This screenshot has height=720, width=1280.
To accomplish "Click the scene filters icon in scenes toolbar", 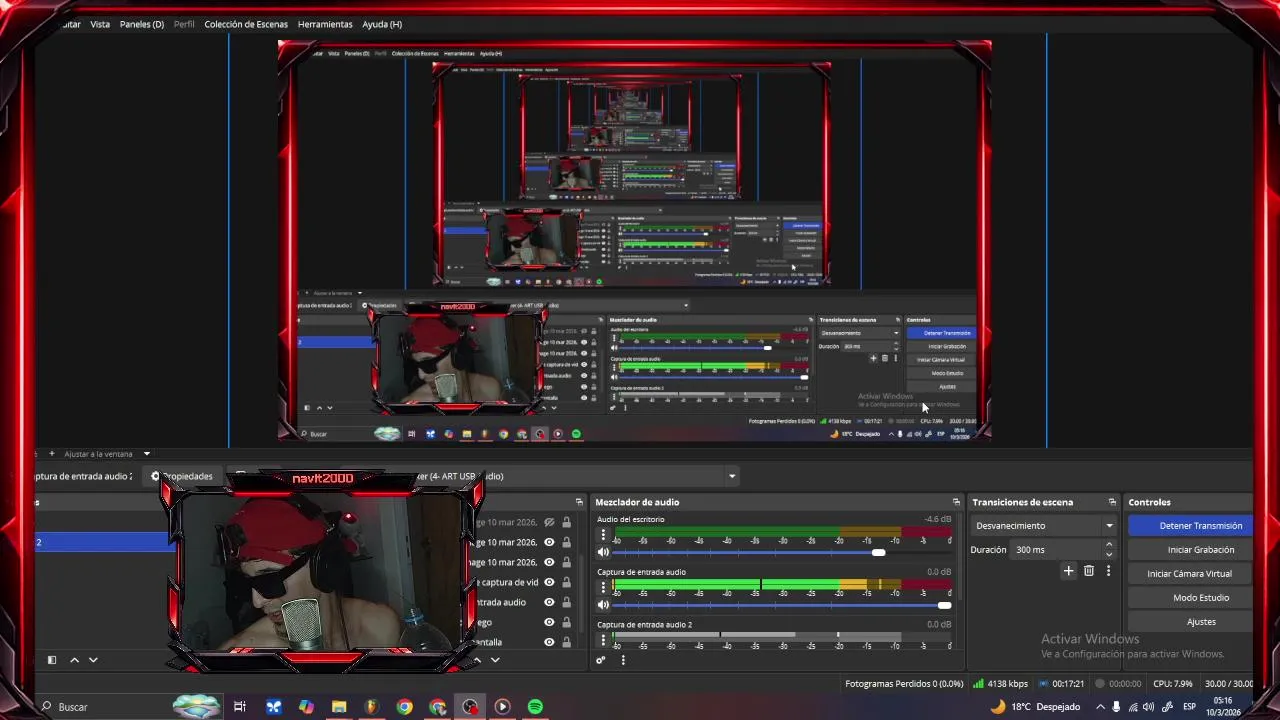I will pyautogui.click(x=52, y=660).
